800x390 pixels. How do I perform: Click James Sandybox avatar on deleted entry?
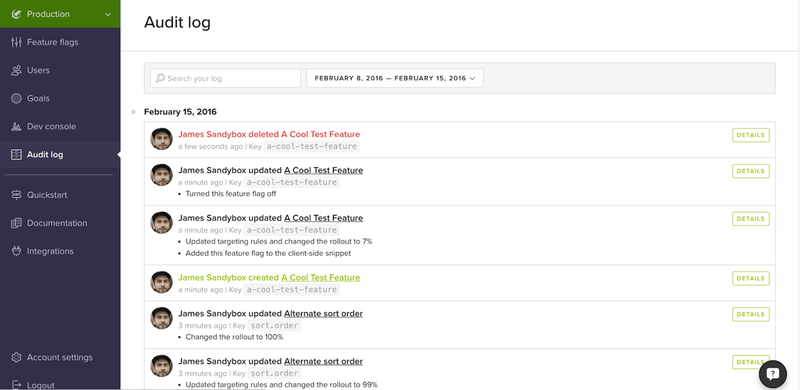click(x=161, y=139)
